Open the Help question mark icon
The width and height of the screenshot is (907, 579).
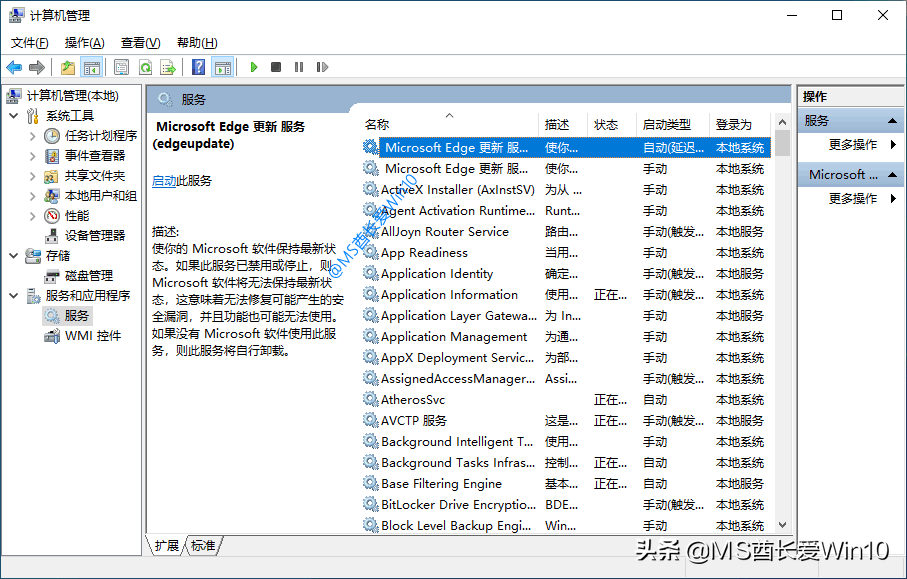pos(198,68)
